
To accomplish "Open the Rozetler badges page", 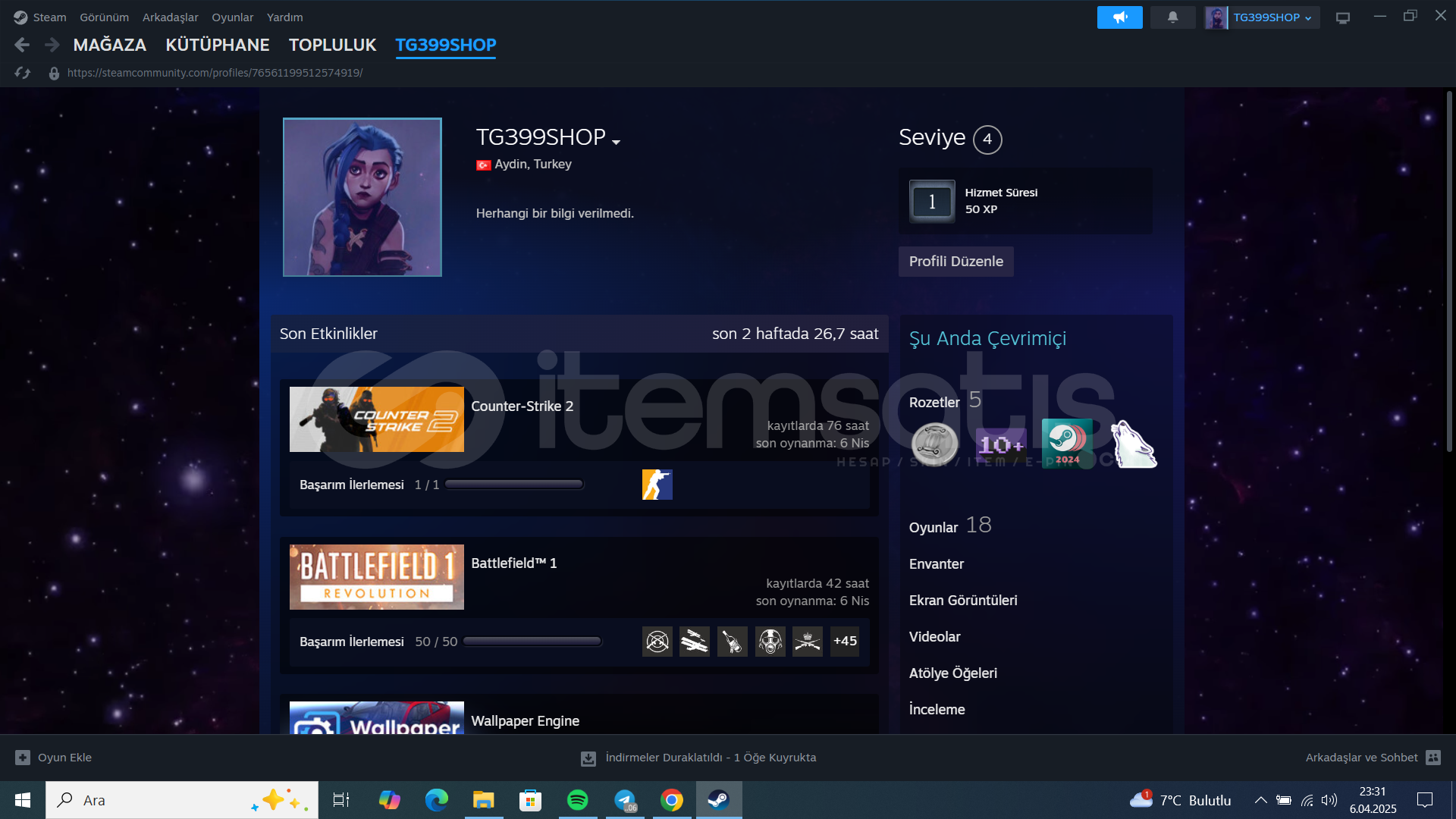I will 934,403.
